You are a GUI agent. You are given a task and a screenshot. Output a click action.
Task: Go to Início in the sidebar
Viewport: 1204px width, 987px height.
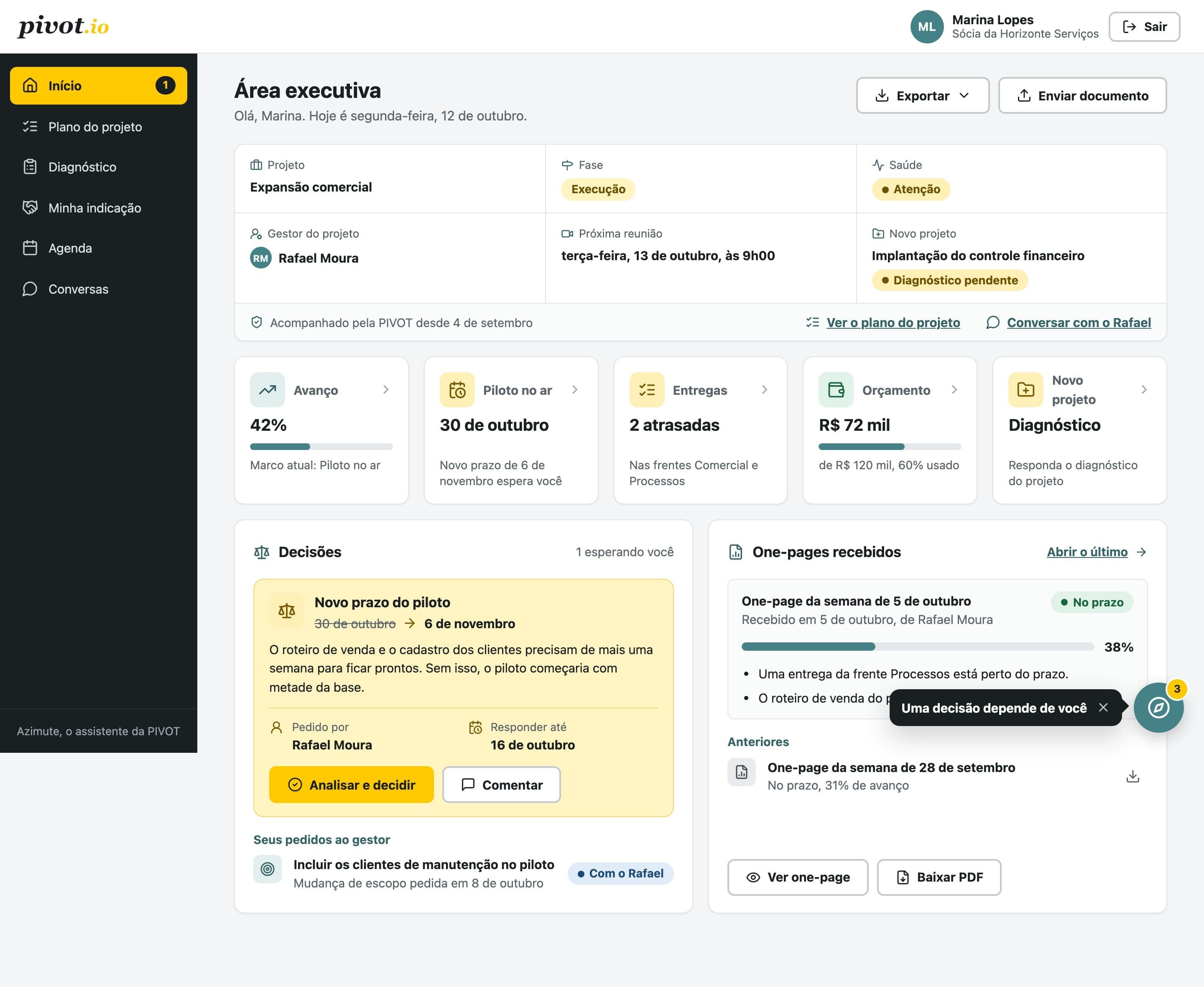pyautogui.click(x=98, y=86)
